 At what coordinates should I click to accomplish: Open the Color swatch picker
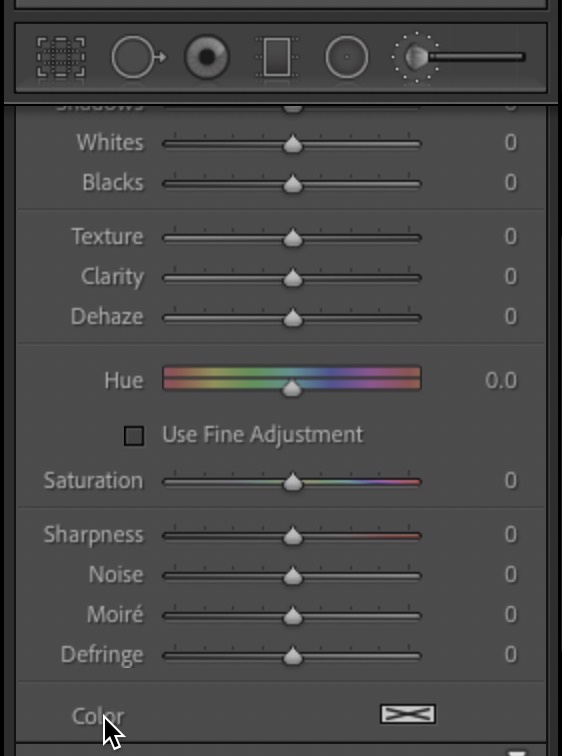408,714
